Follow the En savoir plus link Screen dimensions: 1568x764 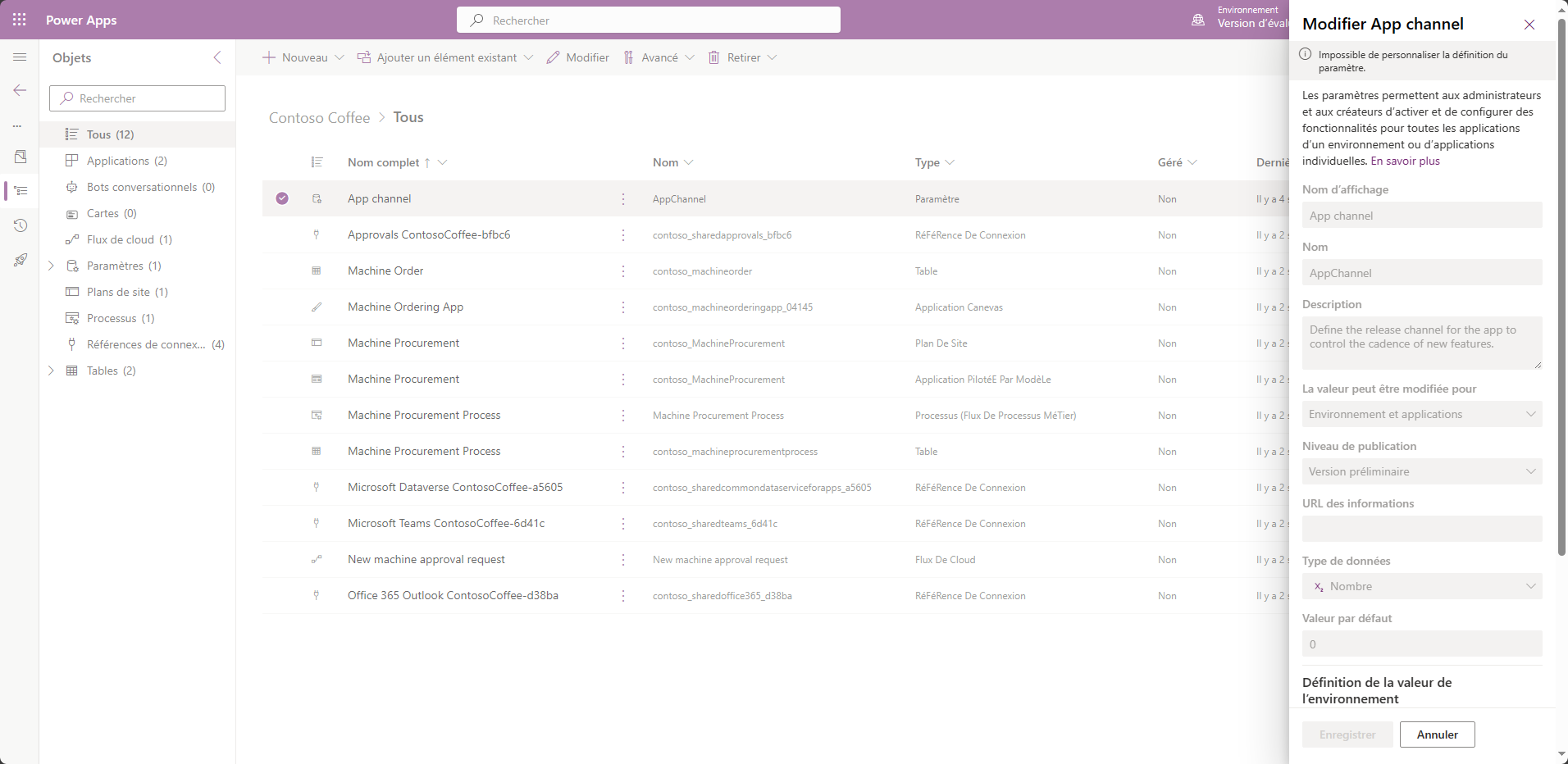pyautogui.click(x=1405, y=161)
